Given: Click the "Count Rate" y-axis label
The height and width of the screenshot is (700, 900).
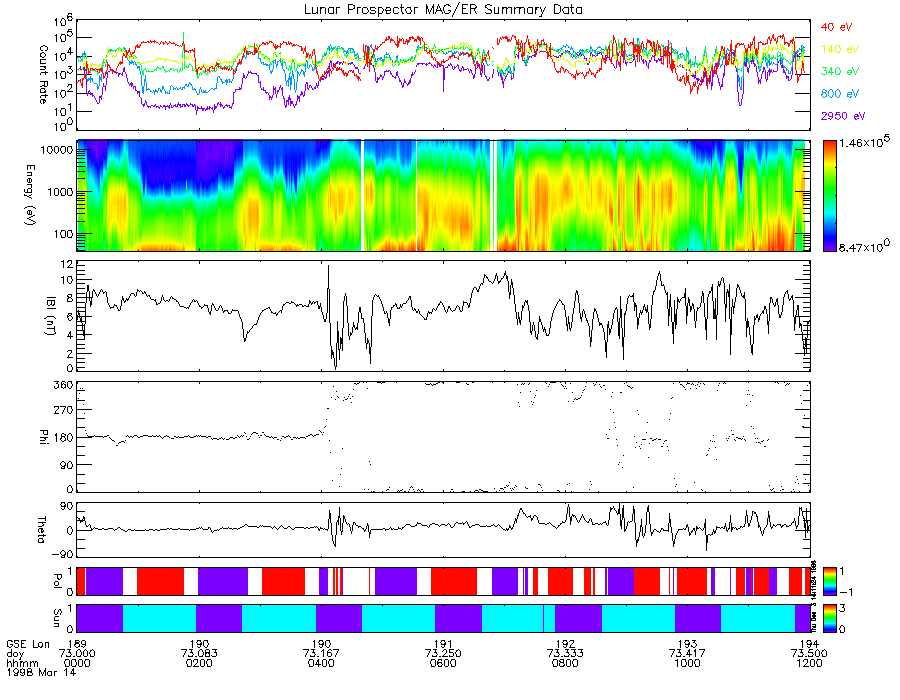Looking at the screenshot, I should tap(43, 74).
